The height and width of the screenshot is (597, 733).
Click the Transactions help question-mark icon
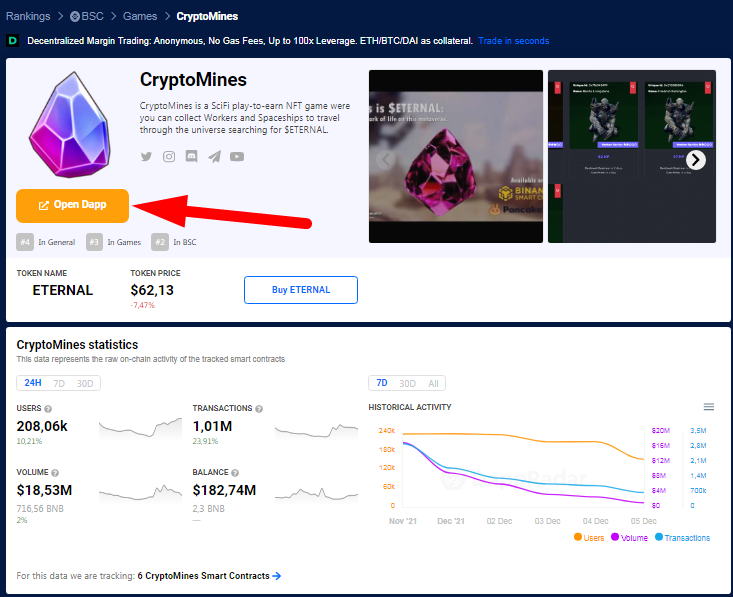(259, 409)
